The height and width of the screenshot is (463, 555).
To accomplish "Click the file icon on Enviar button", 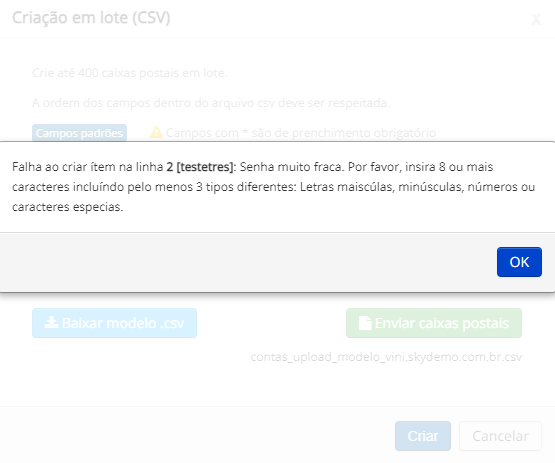I will 365,323.
